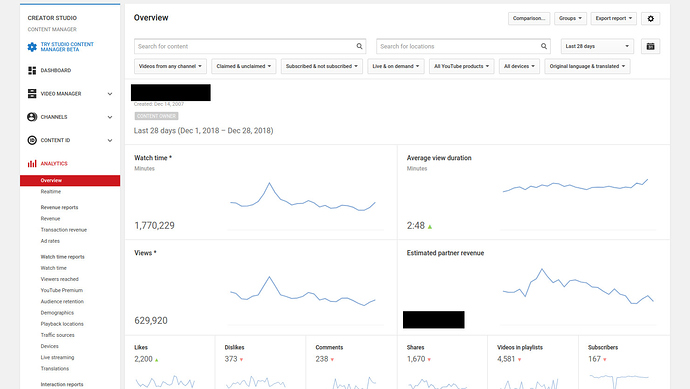Expand the Video Manager chevron
Screen dimensions: 690x389
point(110,94)
